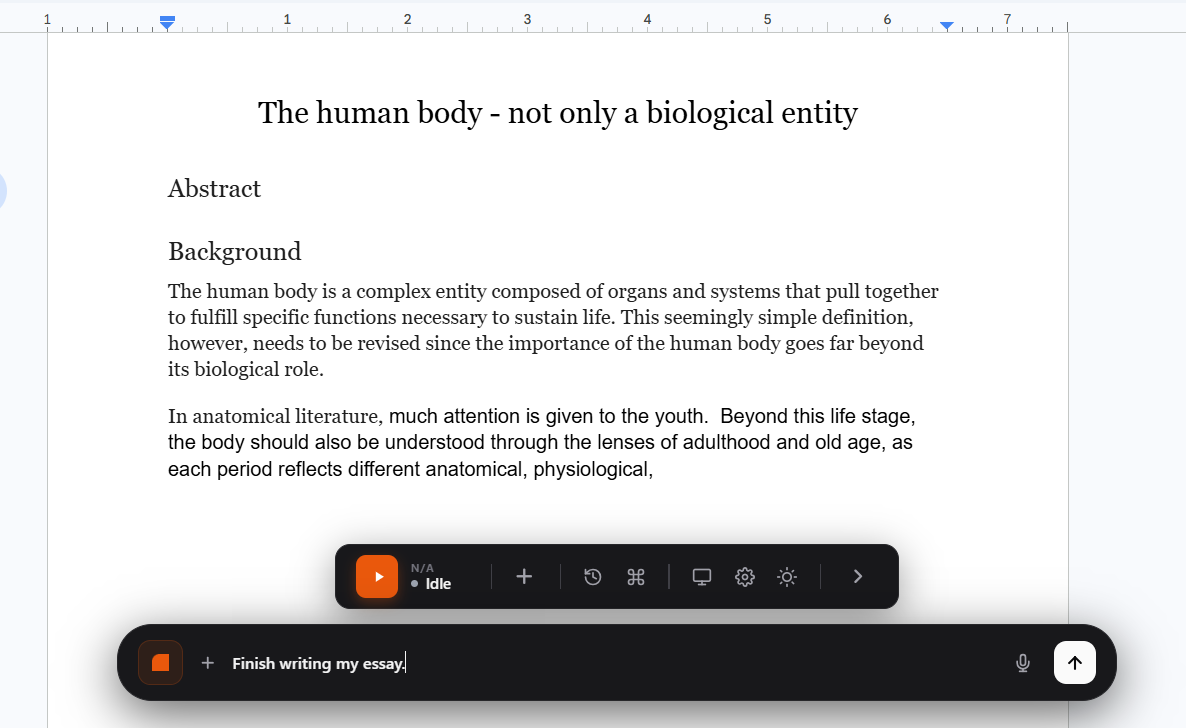
Task: Click the orange play button
Action: click(377, 577)
